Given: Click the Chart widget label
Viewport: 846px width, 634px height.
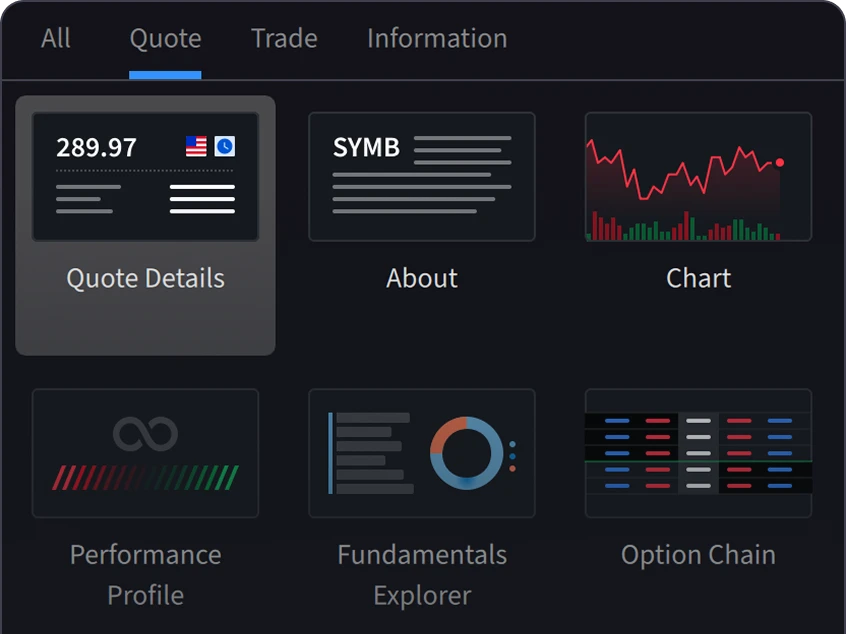Looking at the screenshot, I should [x=698, y=278].
